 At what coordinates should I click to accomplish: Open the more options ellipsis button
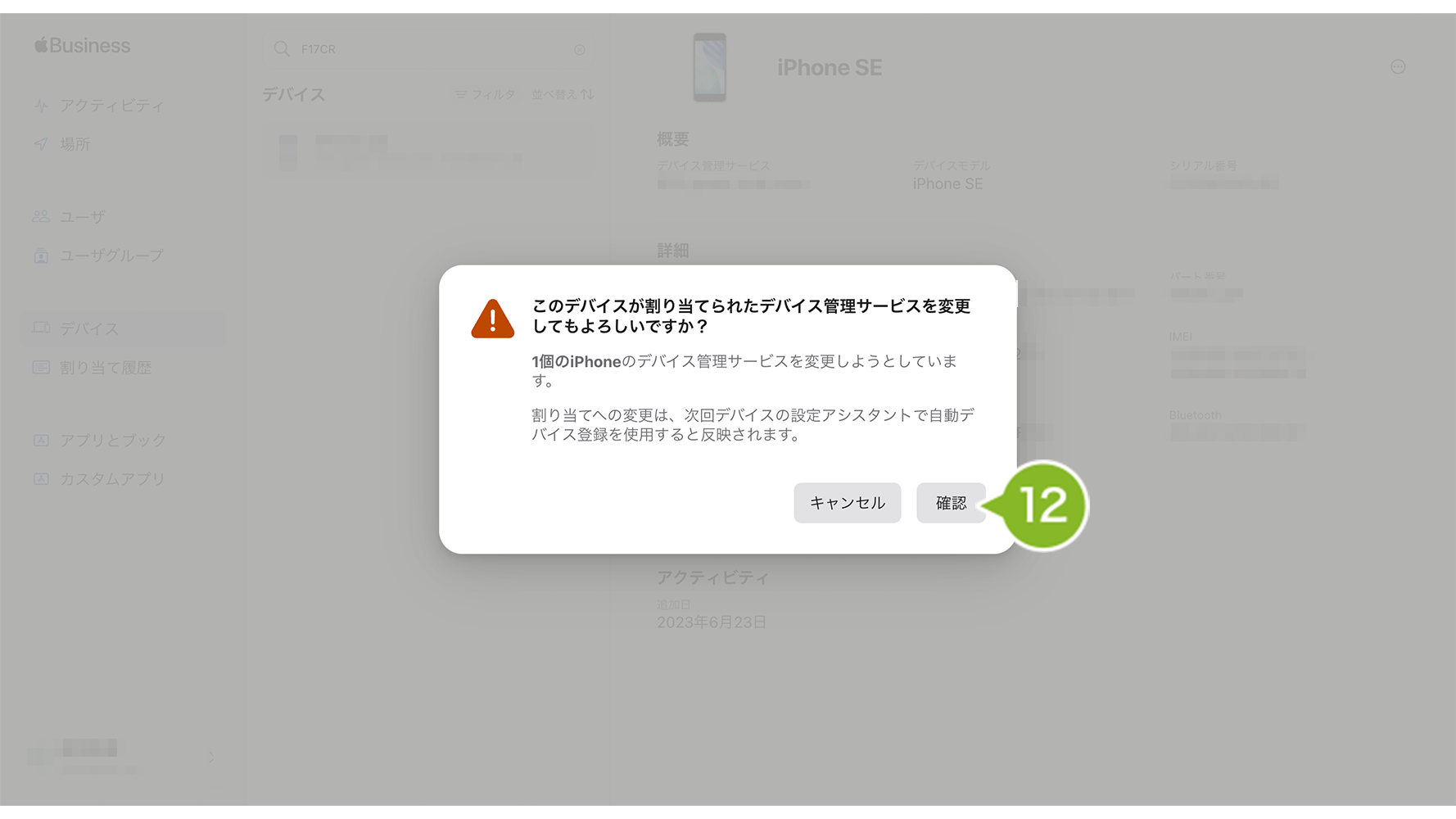point(1398,67)
